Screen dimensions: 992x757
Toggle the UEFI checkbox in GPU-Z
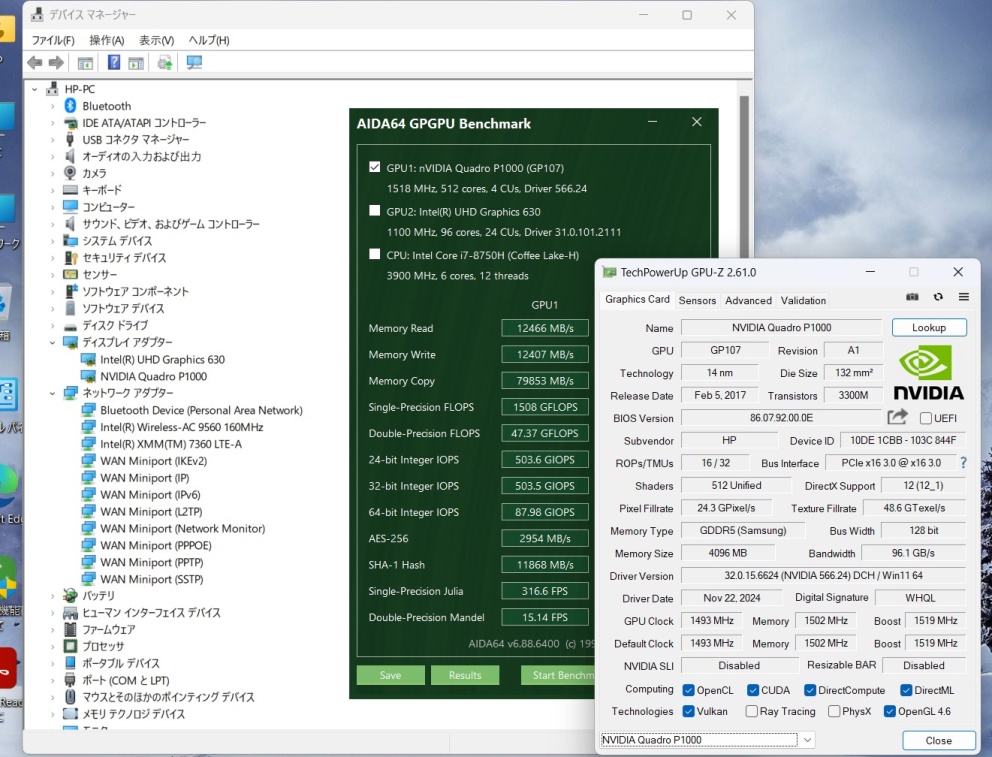point(926,418)
